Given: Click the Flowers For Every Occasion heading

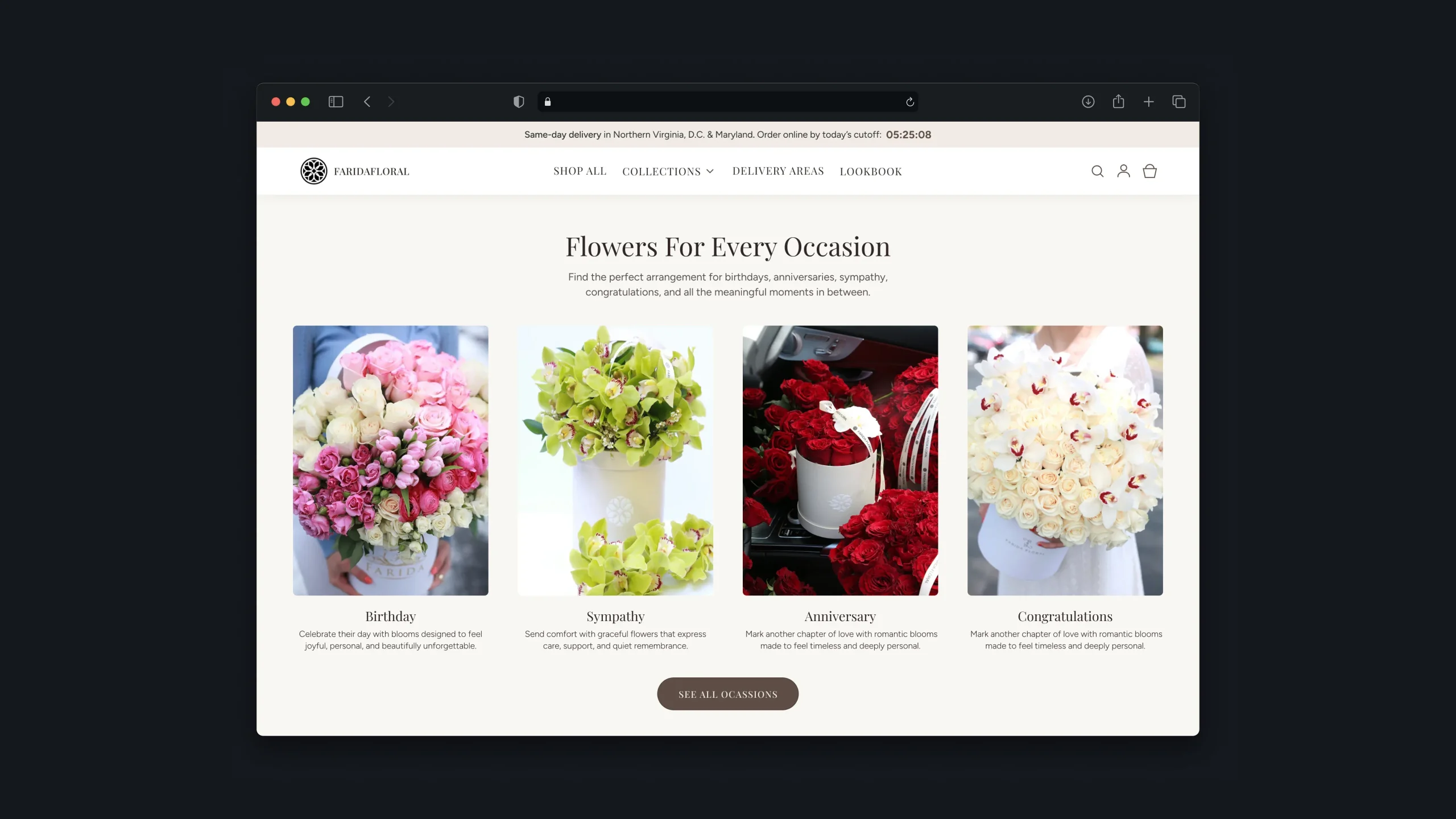Looking at the screenshot, I should pos(727,247).
